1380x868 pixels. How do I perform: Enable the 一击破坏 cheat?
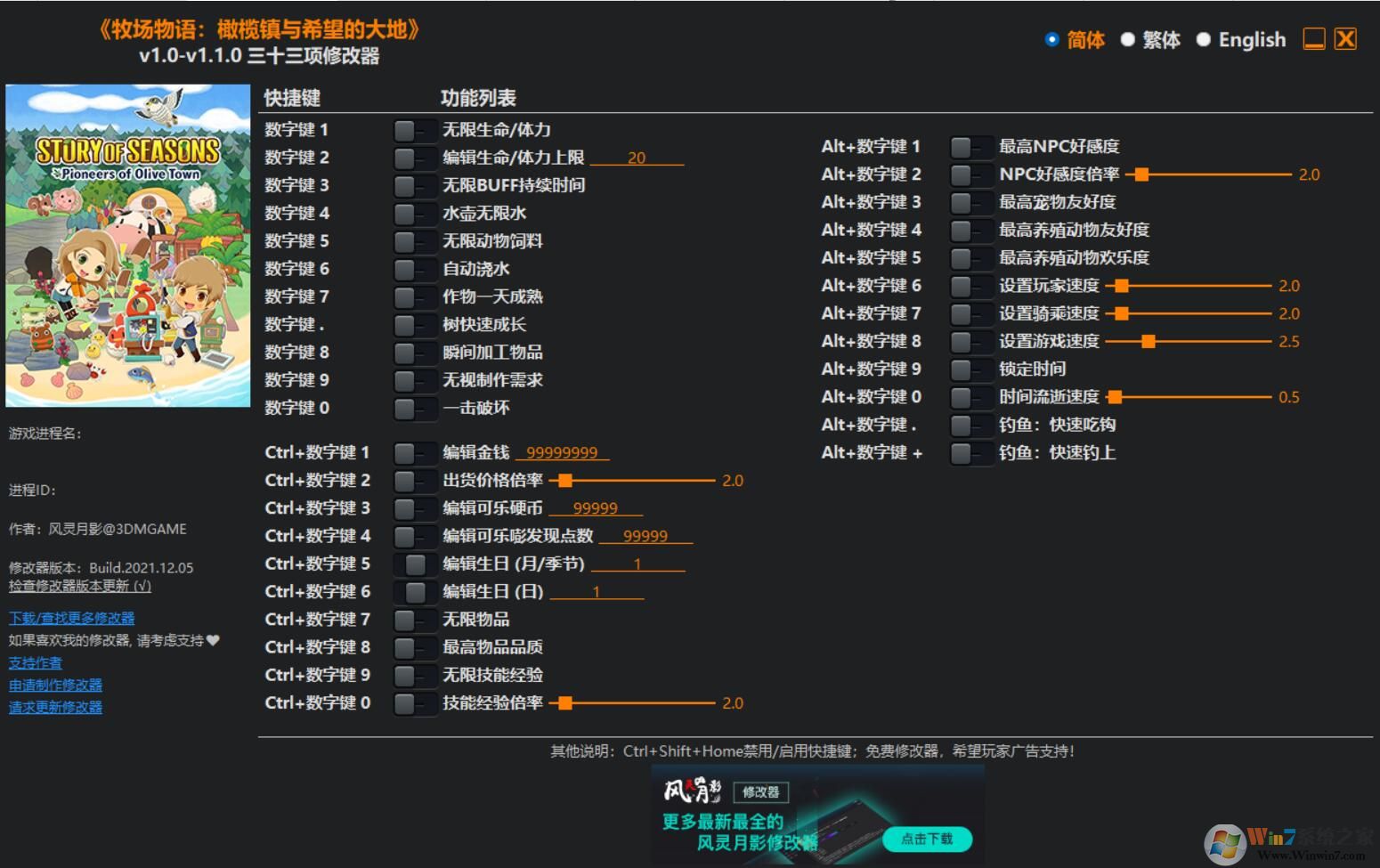click(x=414, y=408)
